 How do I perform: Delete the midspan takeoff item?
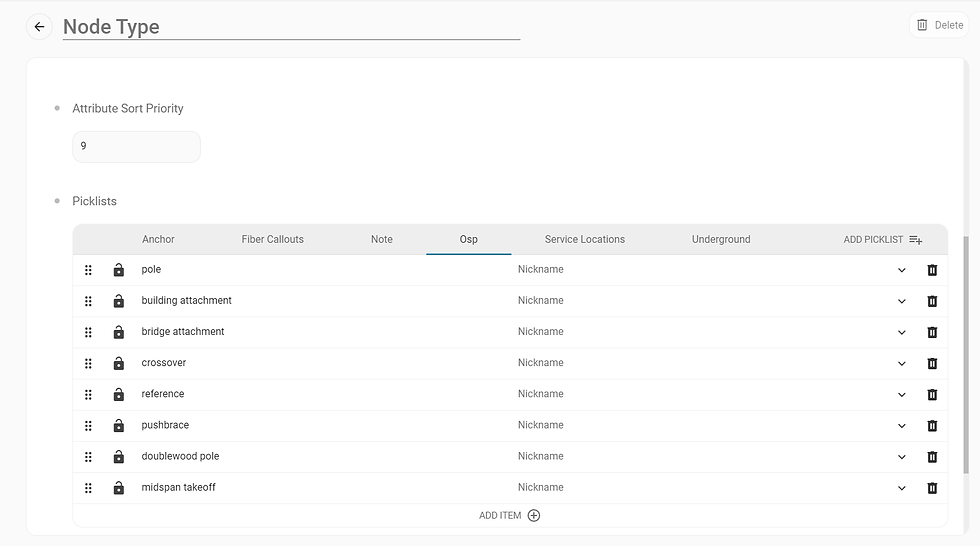932,488
